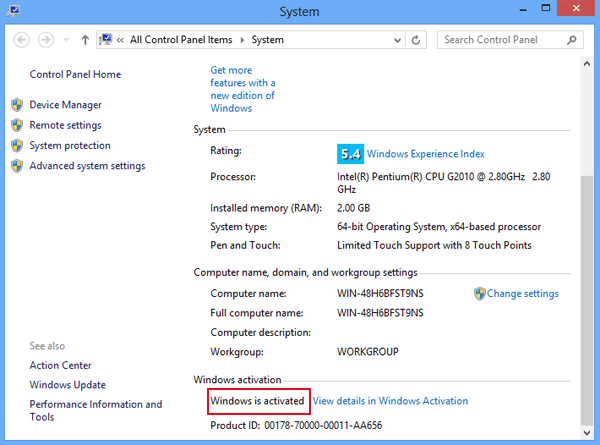The image size is (600, 445).
Task: Click the 5.4 rating badge
Action: (350, 154)
